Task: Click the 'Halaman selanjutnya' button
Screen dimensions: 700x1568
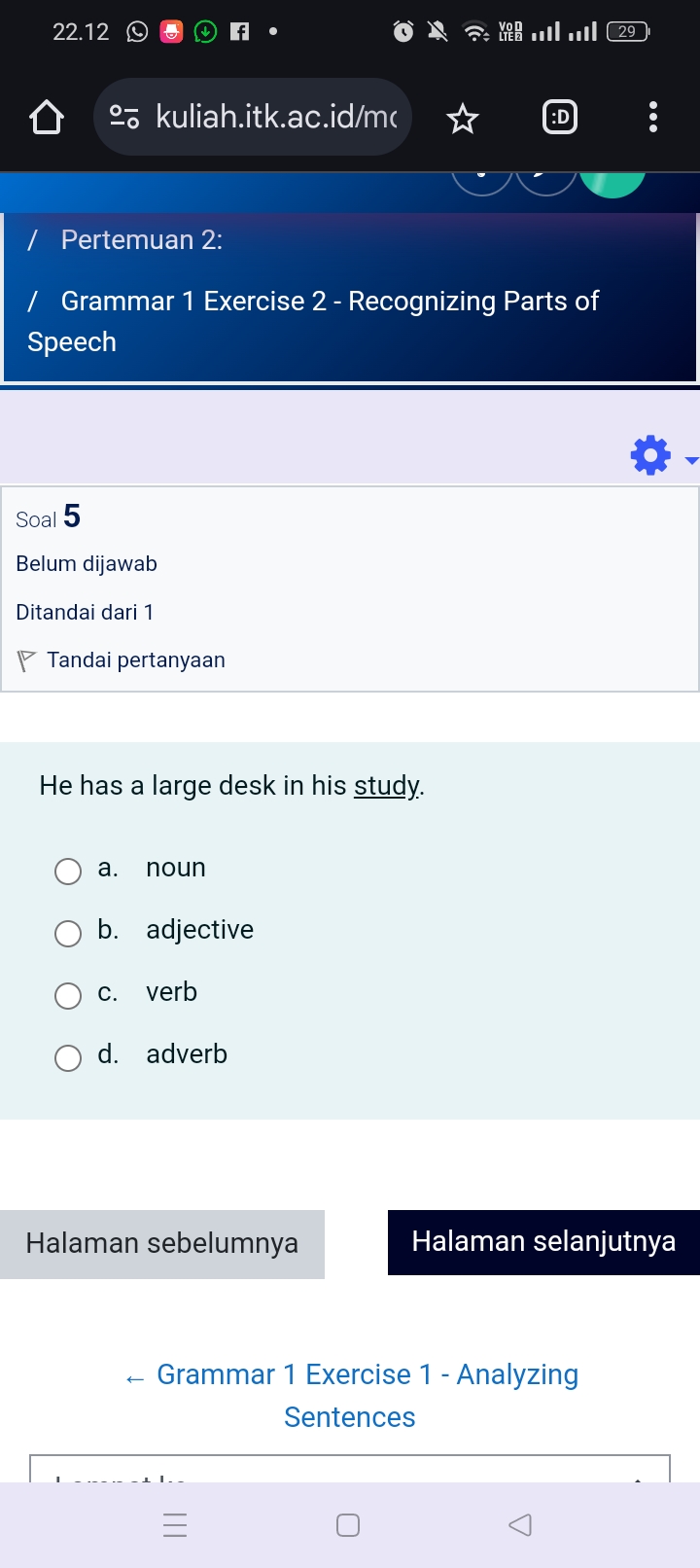Action: (x=544, y=1241)
